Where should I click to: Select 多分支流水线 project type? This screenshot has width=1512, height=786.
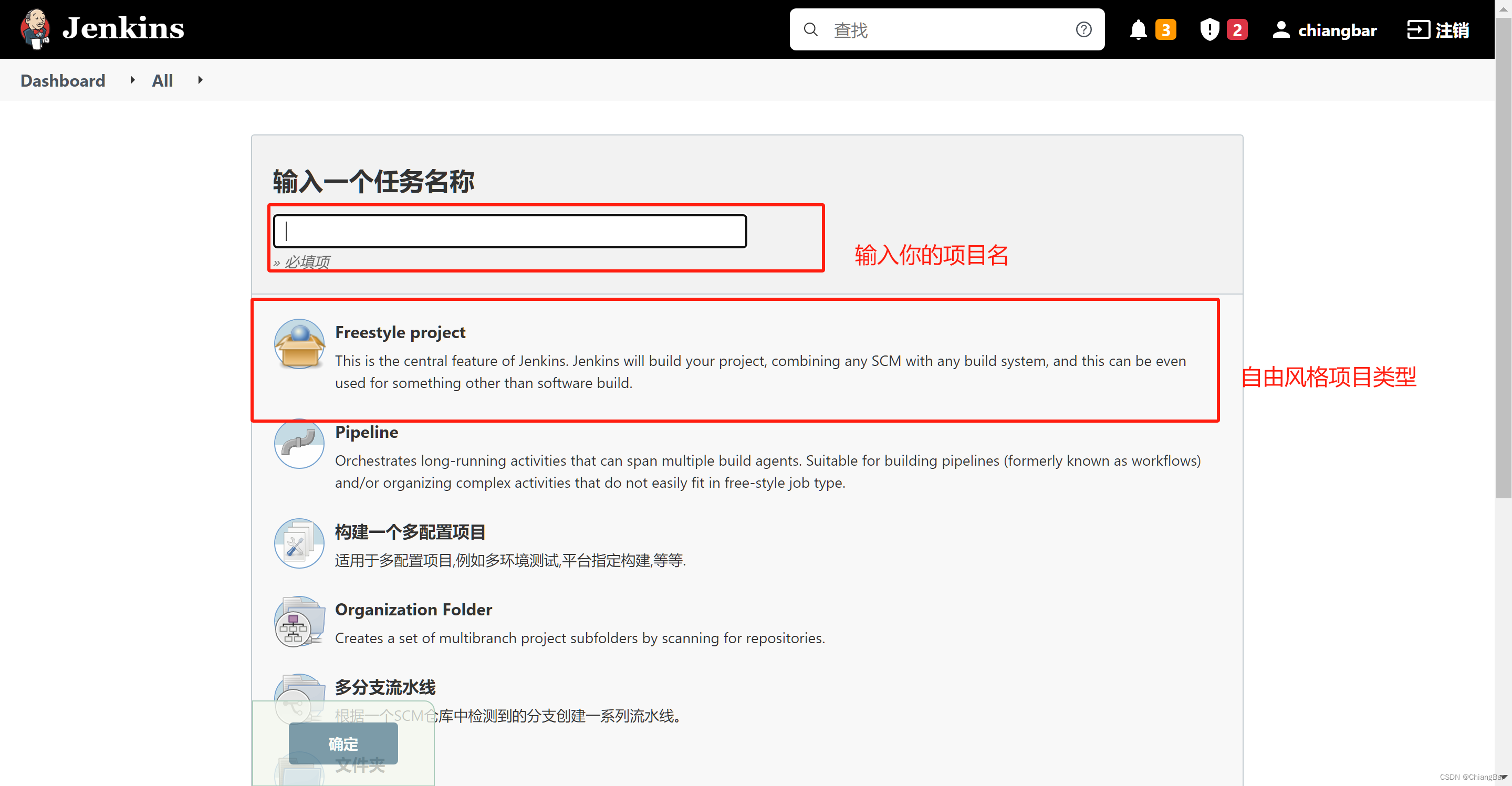pyautogui.click(x=385, y=686)
